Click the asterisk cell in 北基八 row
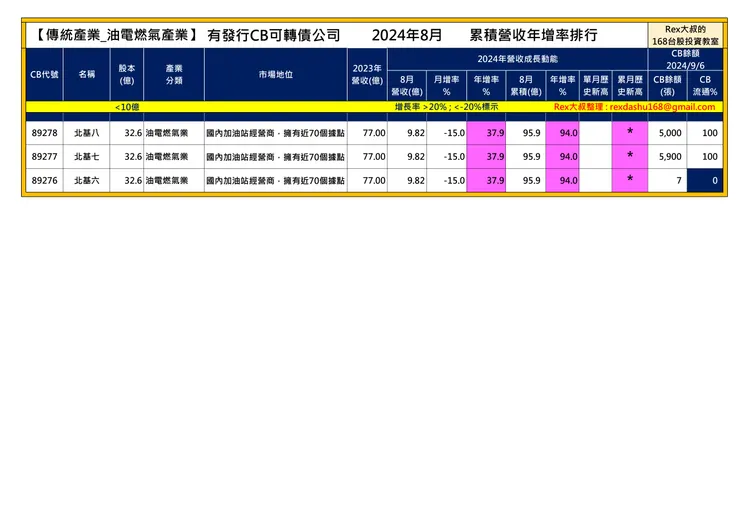740x523 pixels. [630, 133]
